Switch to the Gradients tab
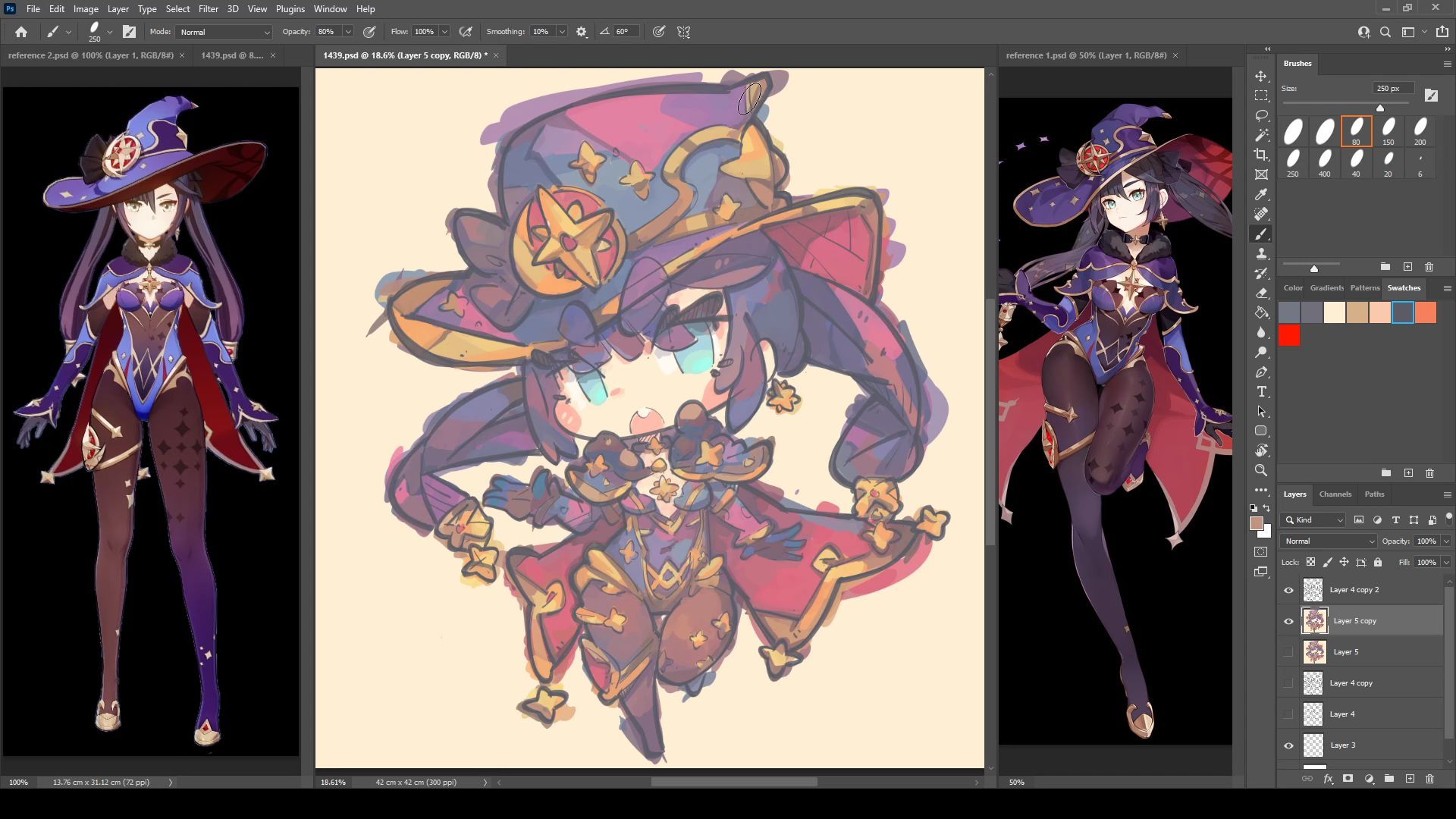1456x819 pixels. pos(1326,288)
